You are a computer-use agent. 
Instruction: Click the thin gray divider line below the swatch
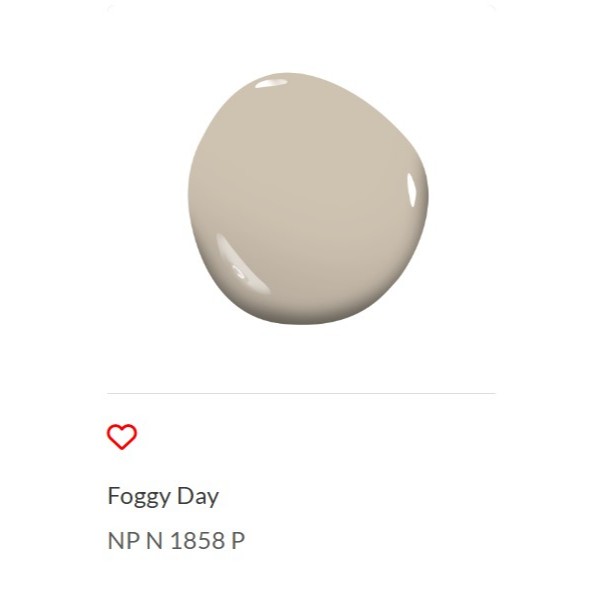coord(301,393)
